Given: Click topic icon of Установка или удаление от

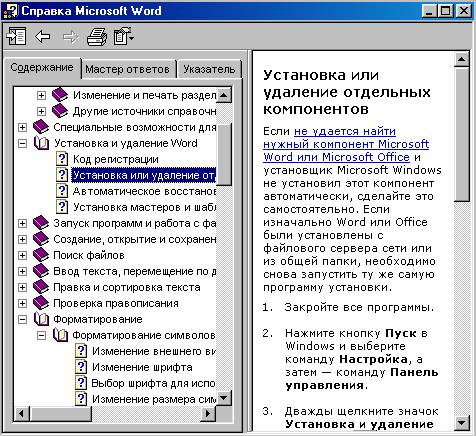Looking at the screenshot, I should pos(62,175).
